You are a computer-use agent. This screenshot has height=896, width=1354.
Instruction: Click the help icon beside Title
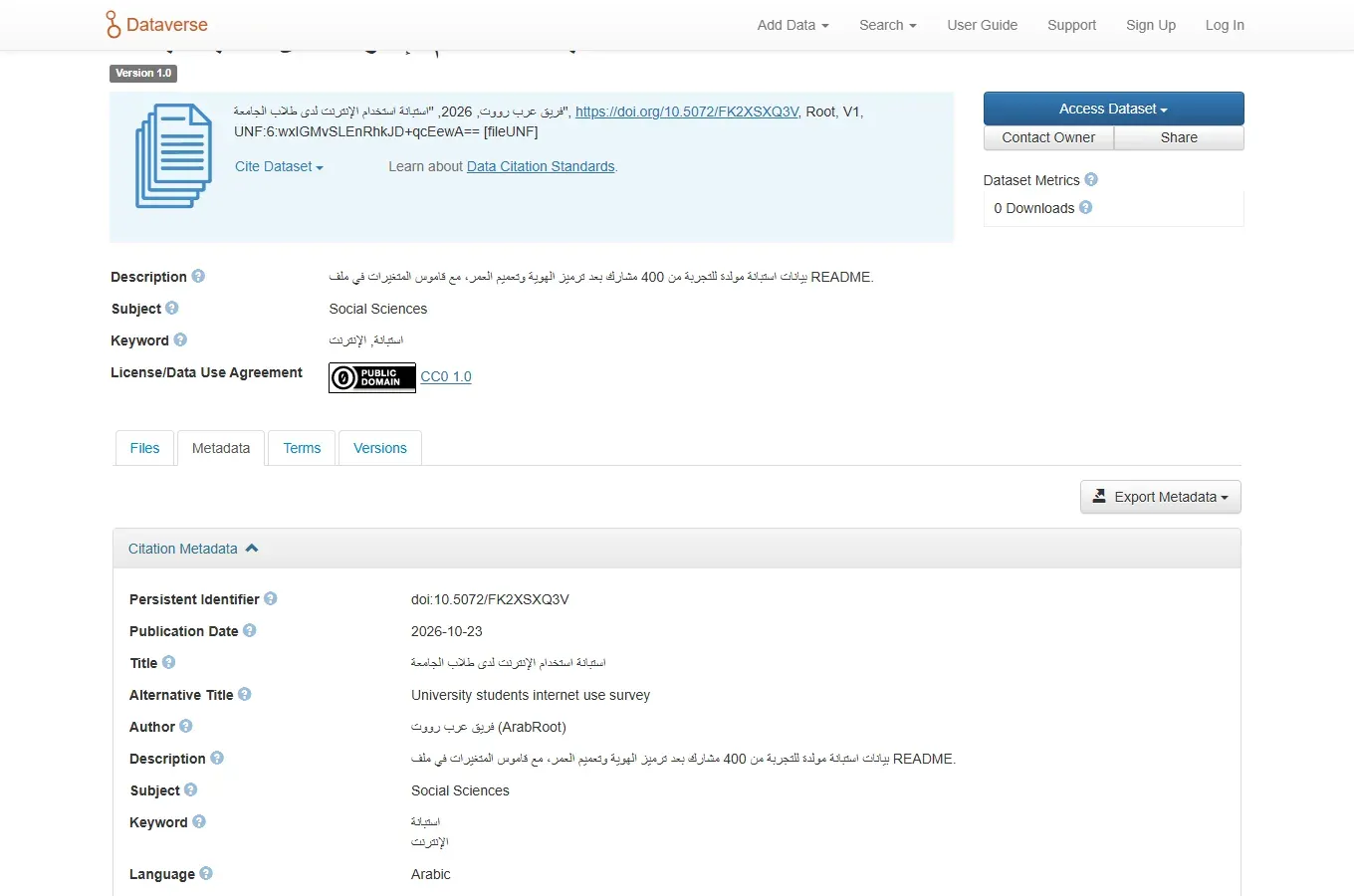169,662
